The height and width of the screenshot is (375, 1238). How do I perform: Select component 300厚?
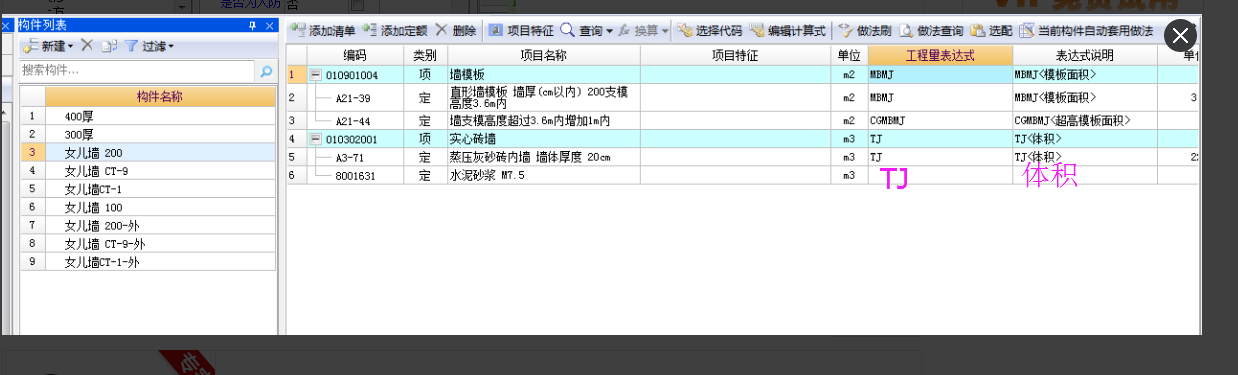159,134
